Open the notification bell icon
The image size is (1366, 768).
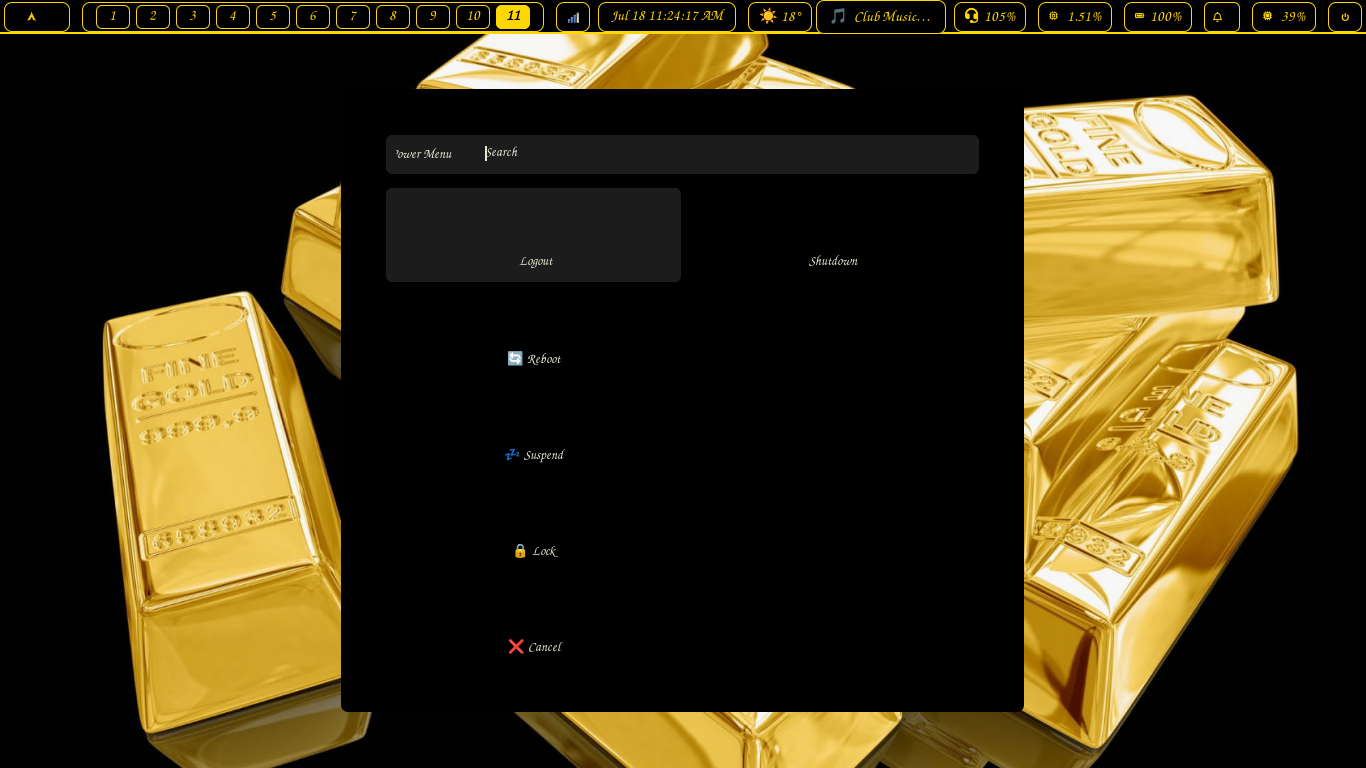click(1222, 17)
